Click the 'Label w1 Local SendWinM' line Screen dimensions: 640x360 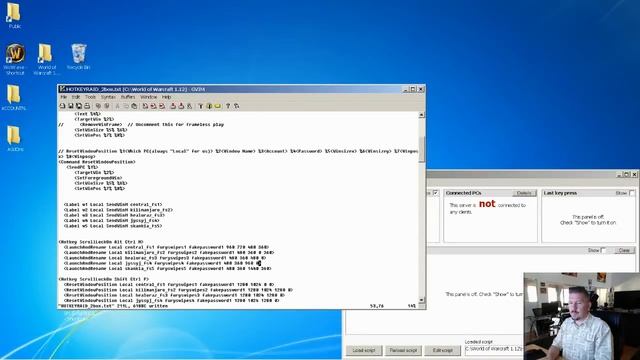point(113,204)
